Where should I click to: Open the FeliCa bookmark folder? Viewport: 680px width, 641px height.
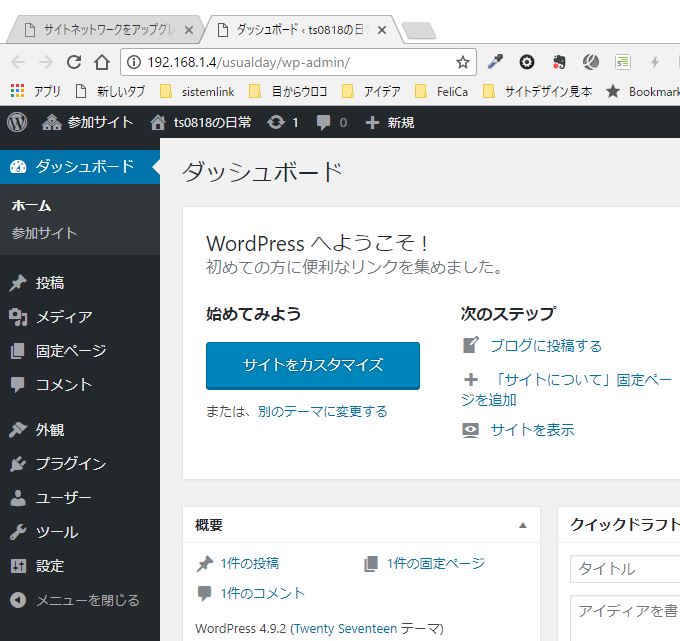click(441, 91)
